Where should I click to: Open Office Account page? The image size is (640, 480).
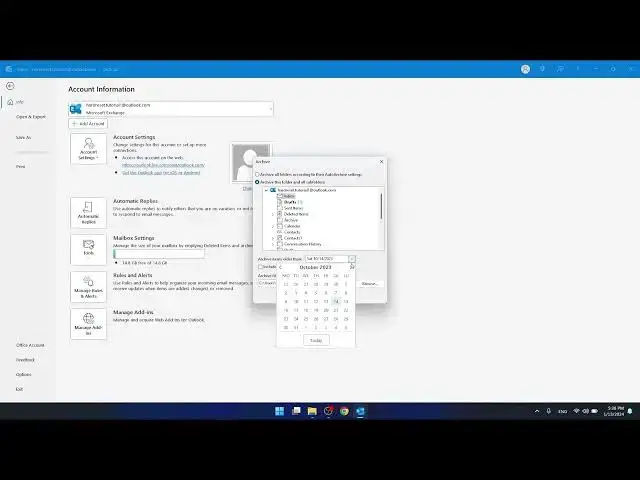[x=30, y=345]
